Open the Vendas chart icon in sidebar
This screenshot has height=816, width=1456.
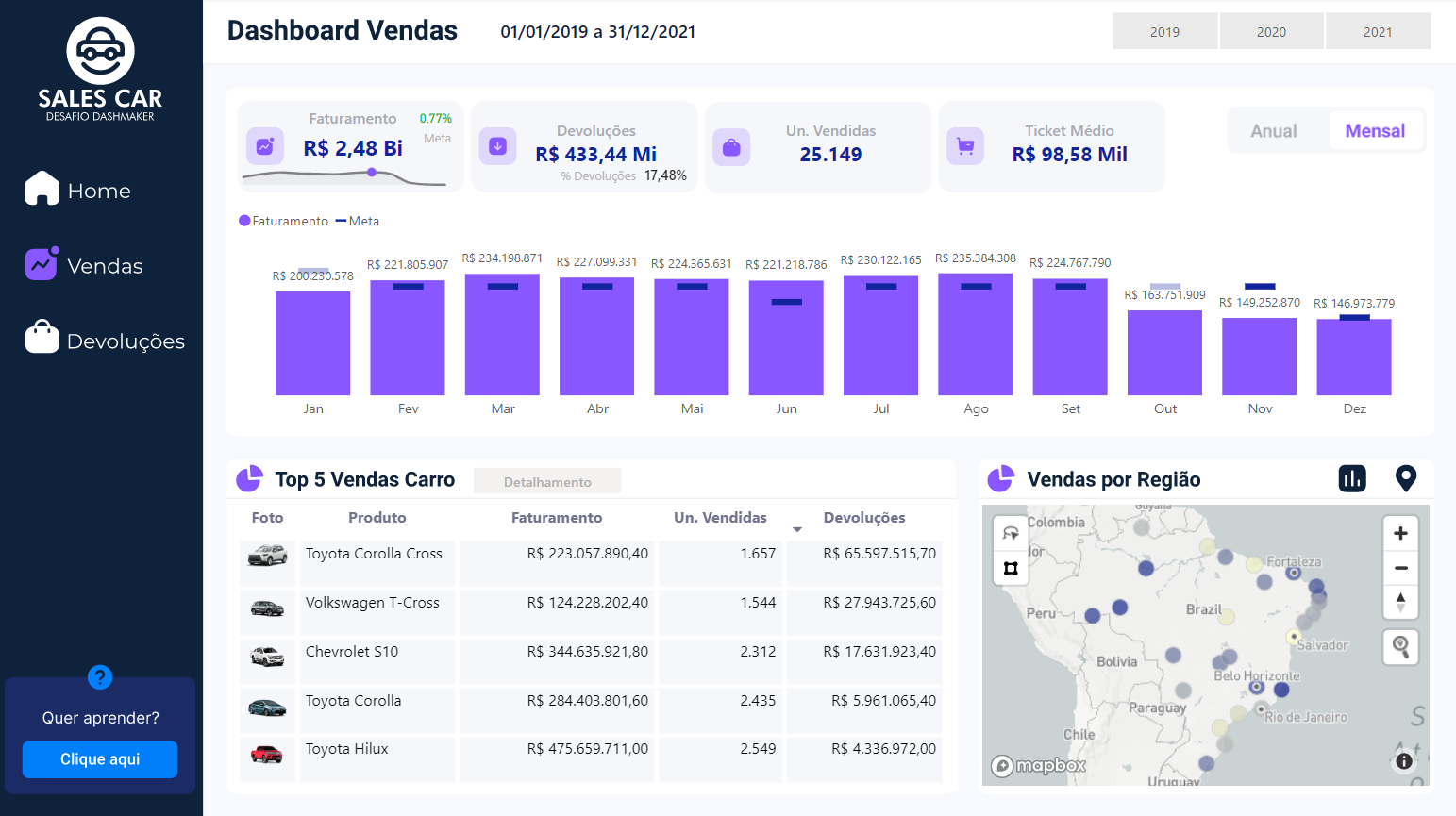pos(42,263)
